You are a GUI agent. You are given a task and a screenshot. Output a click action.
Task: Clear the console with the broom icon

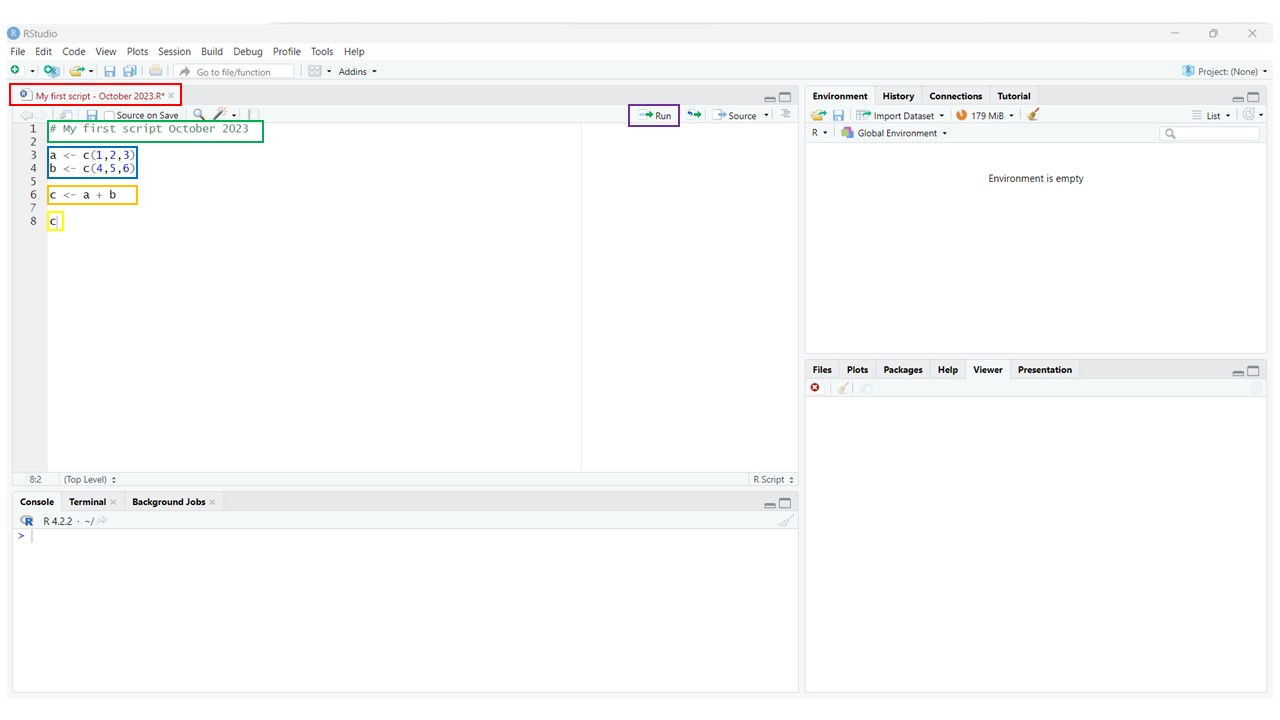[x=786, y=520]
